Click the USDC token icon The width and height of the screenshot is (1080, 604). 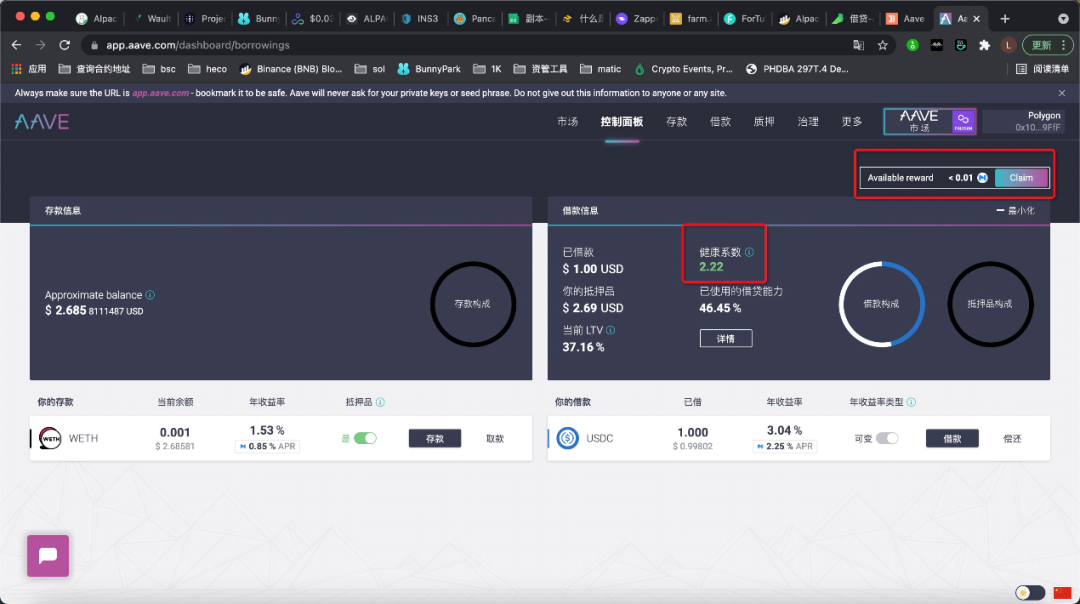568,437
